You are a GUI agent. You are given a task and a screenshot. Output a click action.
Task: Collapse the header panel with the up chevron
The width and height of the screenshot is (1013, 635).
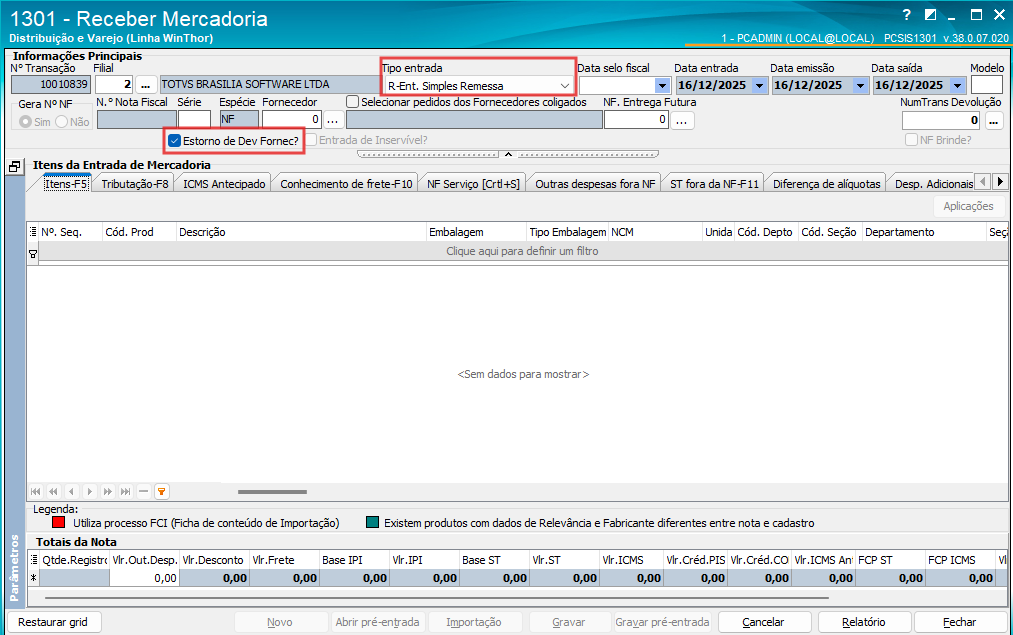[x=508, y=154]
